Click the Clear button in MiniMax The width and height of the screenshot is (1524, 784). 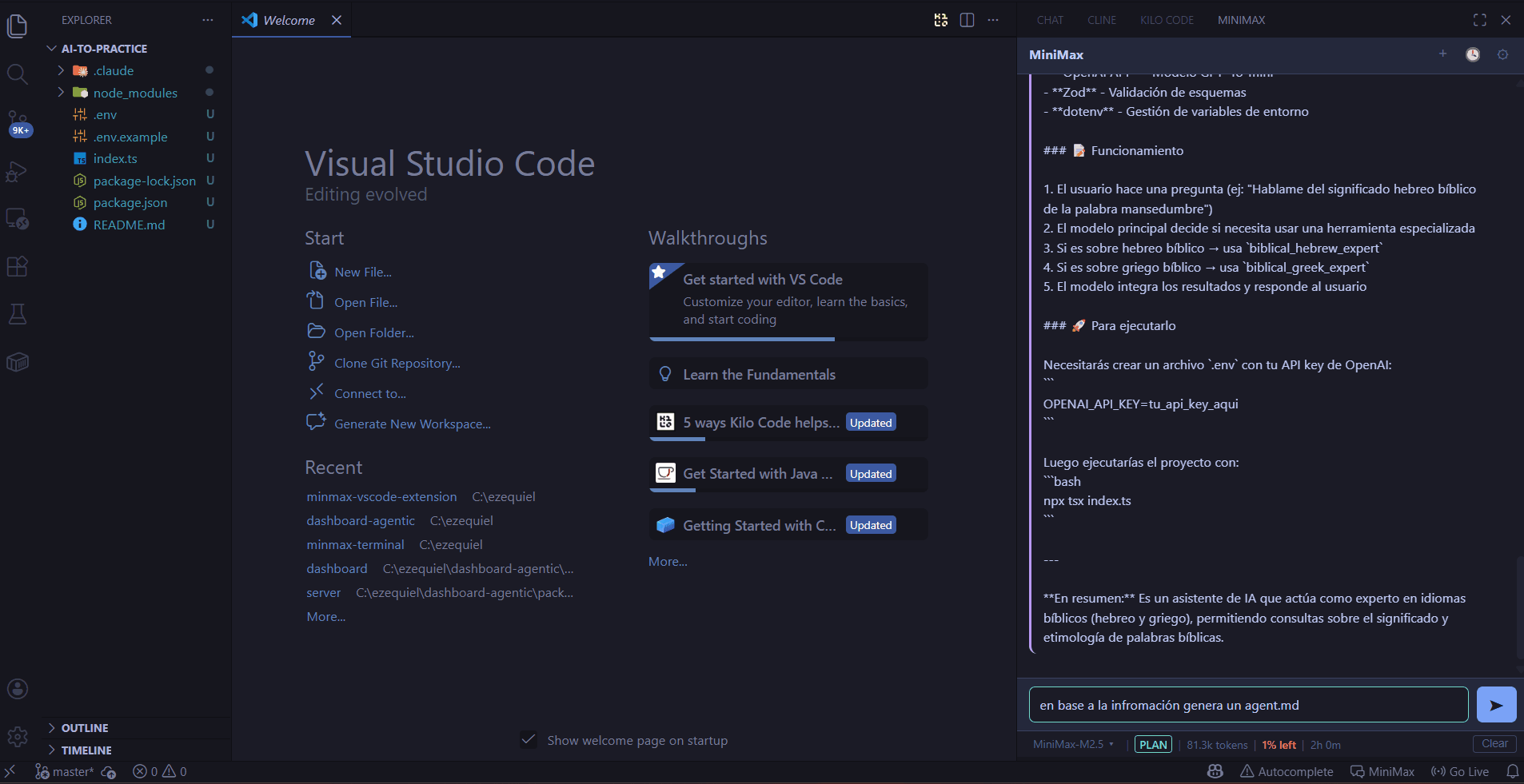pos(1494,744)
